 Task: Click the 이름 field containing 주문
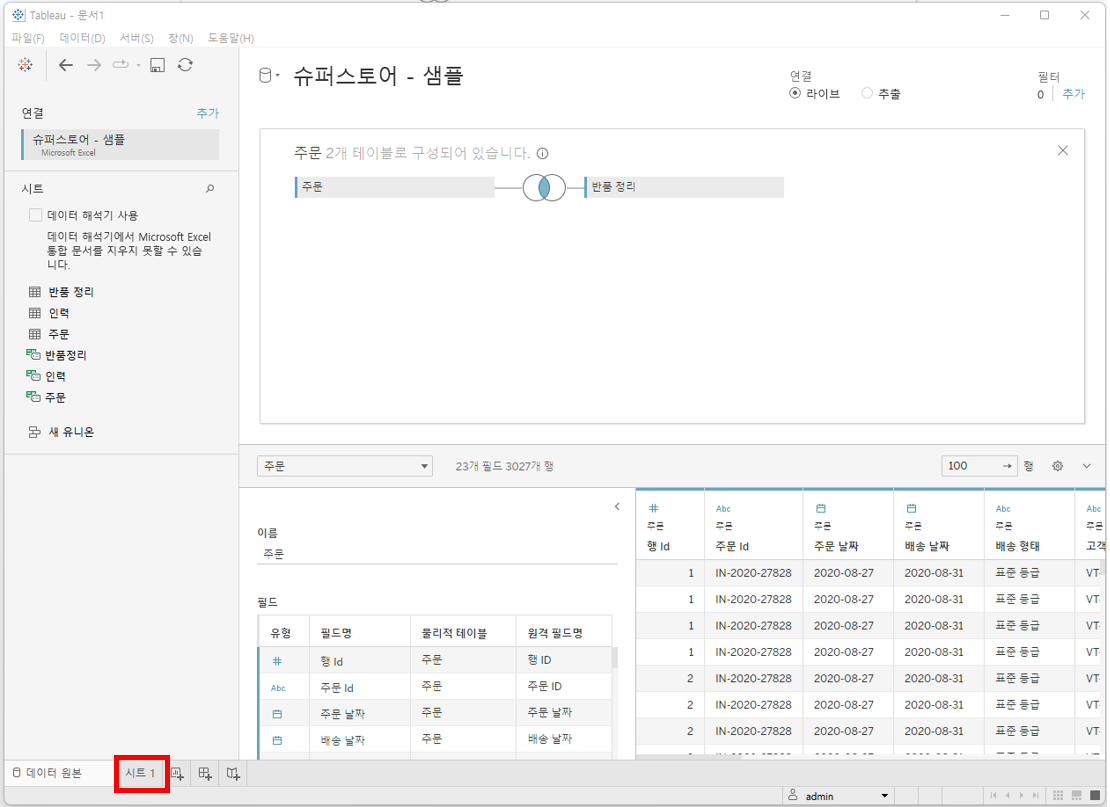tap(437, 554)
